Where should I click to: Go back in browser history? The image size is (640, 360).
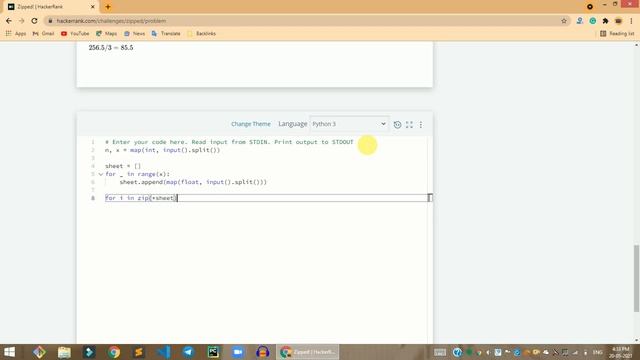point(9,21)
